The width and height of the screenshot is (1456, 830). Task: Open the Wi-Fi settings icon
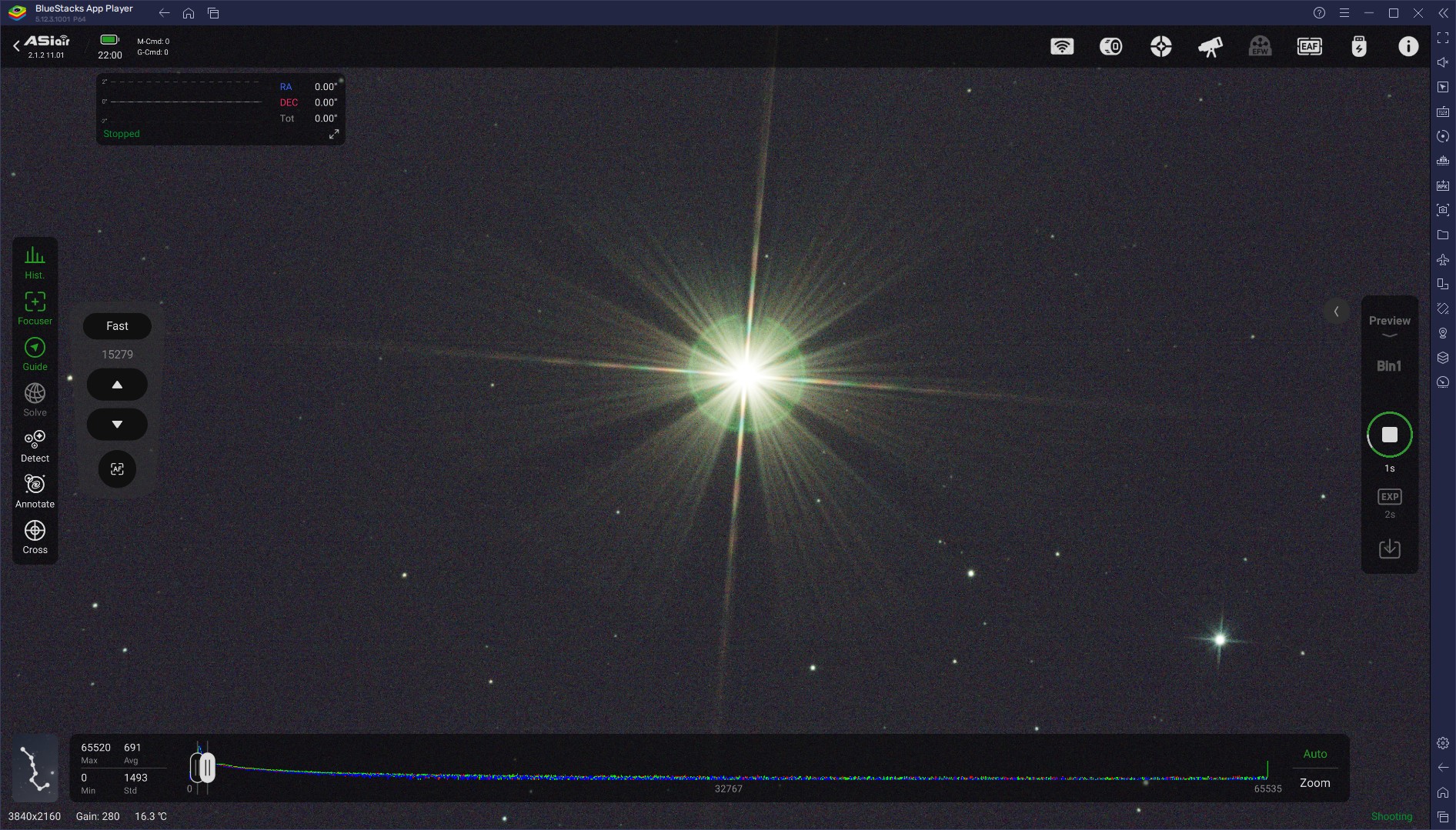coord(1062,47)
